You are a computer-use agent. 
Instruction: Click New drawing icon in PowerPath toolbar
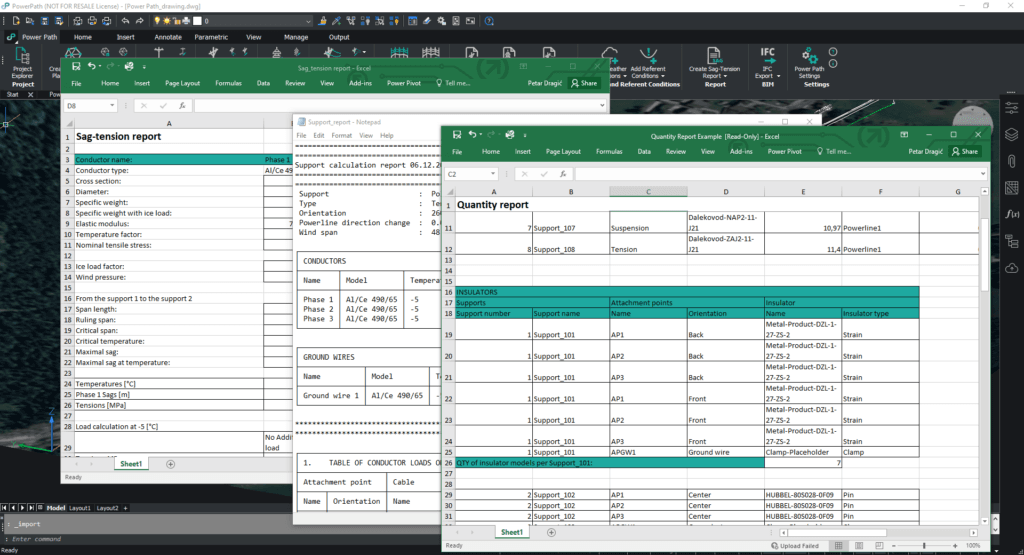point(16,21)
